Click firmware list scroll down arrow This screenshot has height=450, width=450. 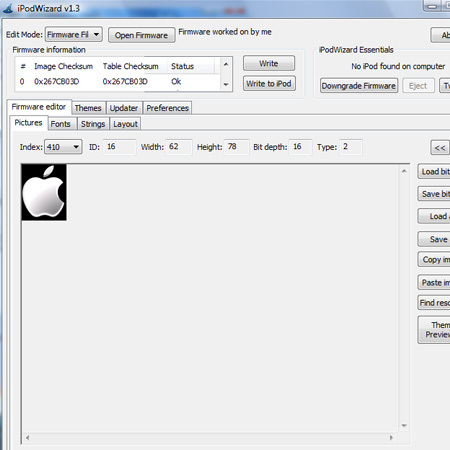point(226,84)
